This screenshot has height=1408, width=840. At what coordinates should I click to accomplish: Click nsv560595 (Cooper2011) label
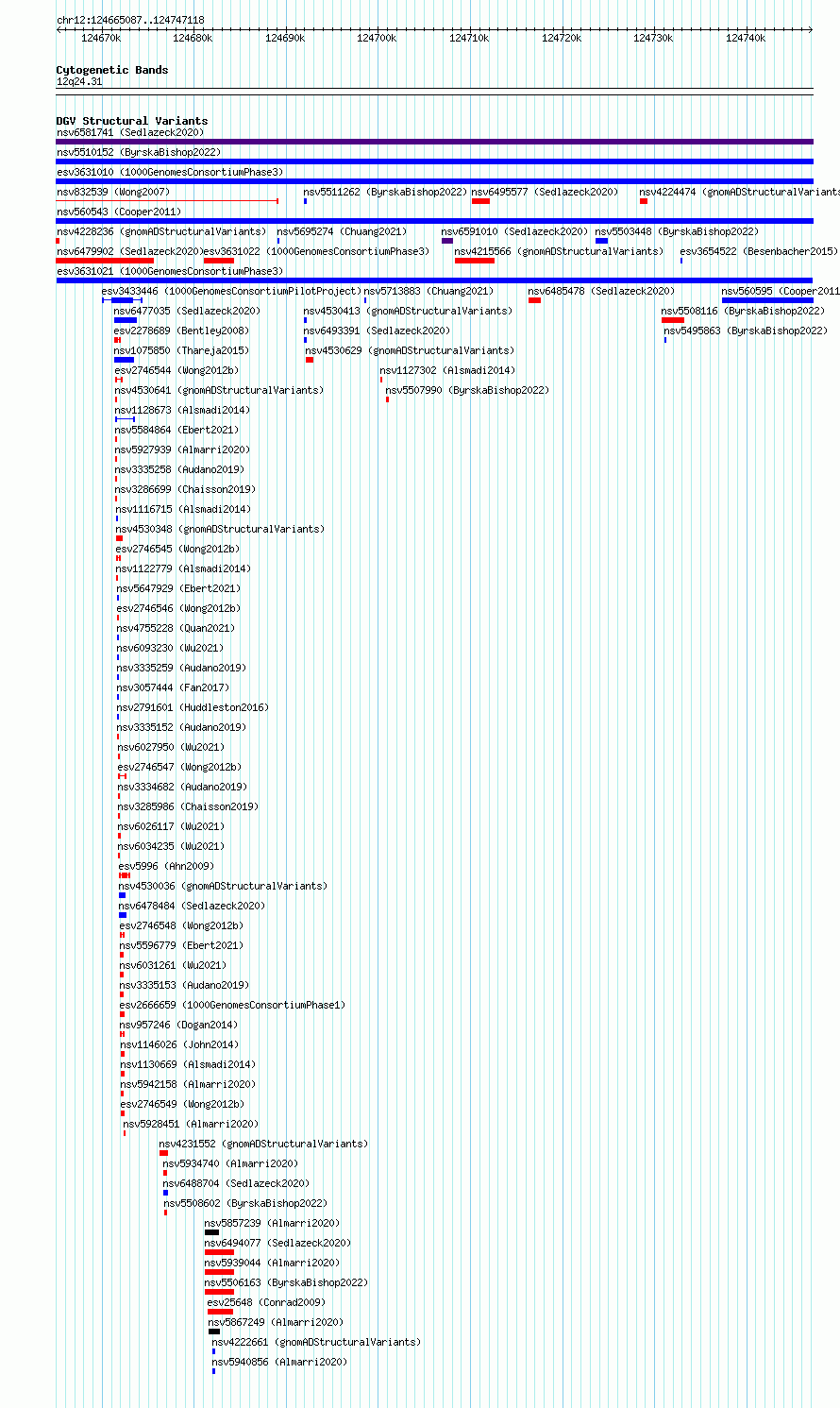[781, 291]
